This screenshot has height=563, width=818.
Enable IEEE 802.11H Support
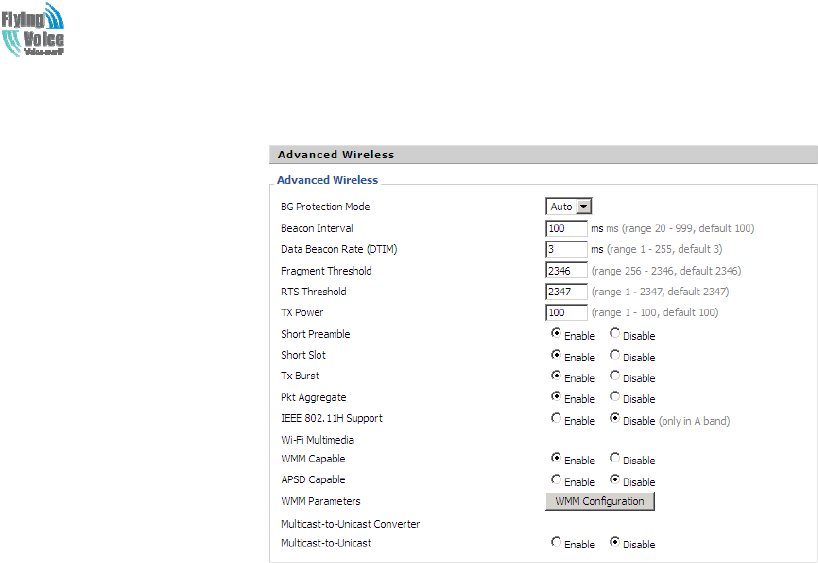click(556, 418)
